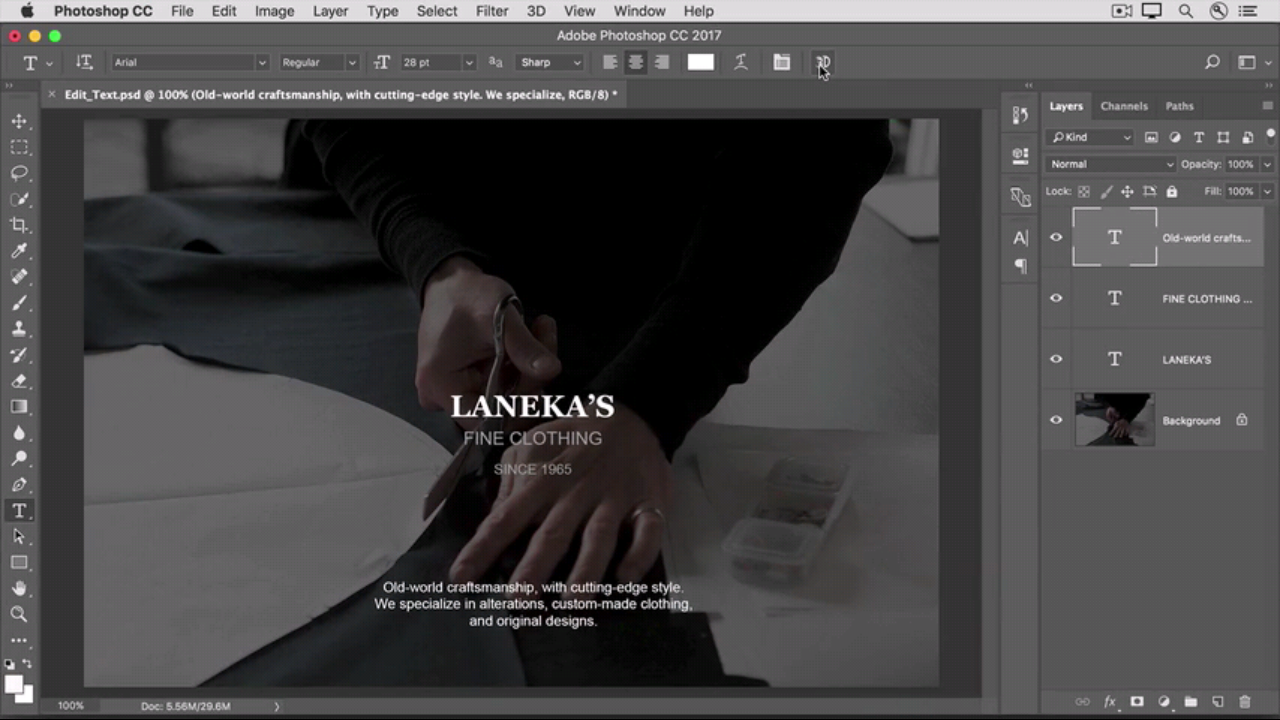
Task: Activate the Eyedropper tool
Action: (x=19, y=251)
